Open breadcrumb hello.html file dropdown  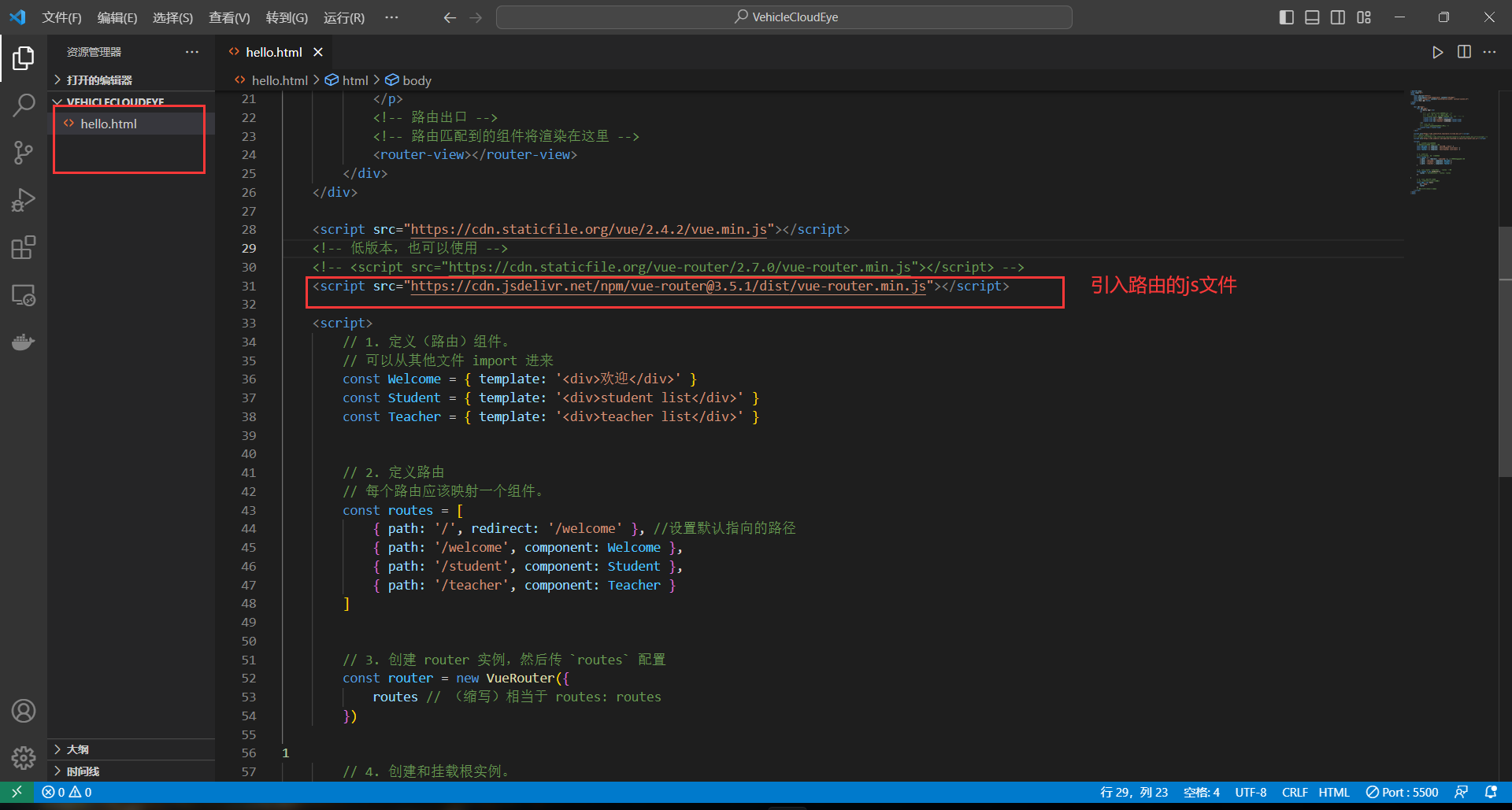[x=272, y=80]
